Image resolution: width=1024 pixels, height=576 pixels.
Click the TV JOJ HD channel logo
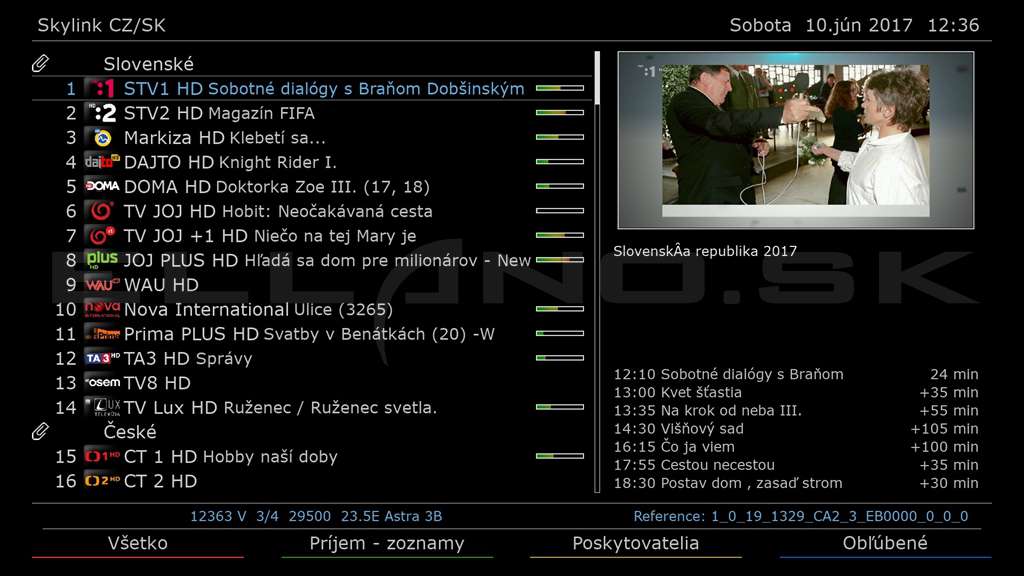[x=102, y=211]
